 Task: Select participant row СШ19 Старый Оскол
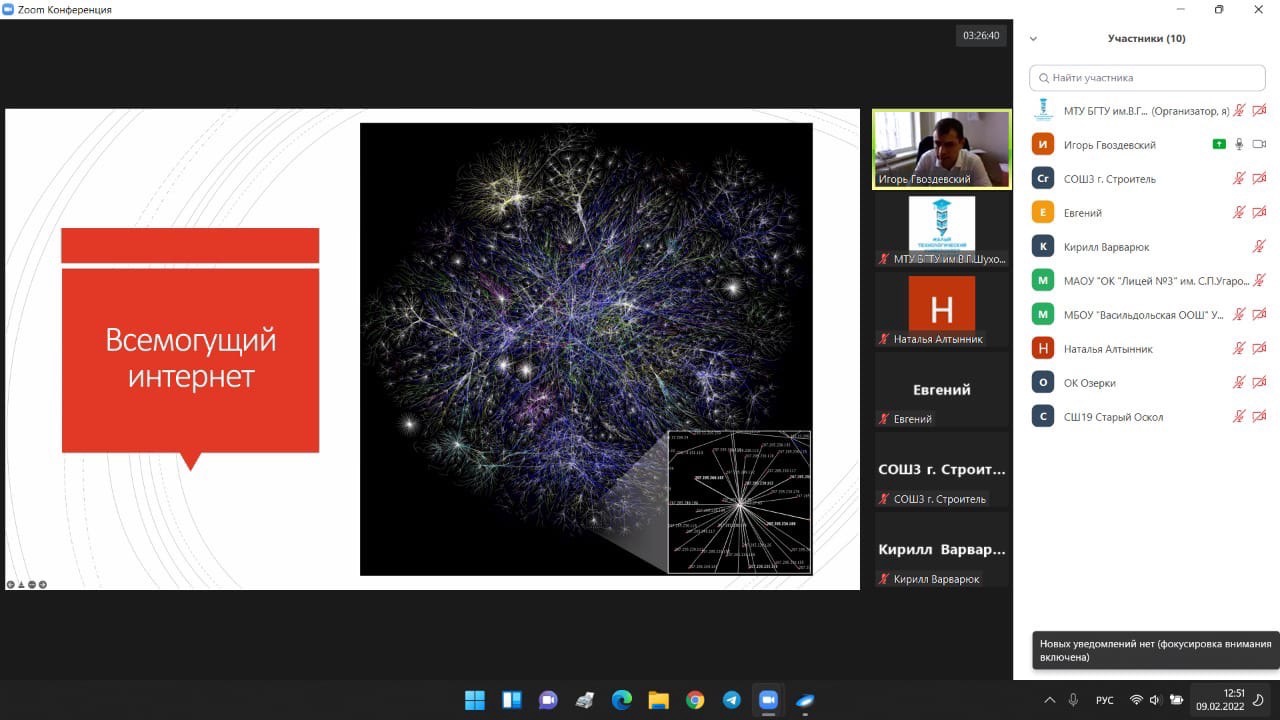tap(1147, 416)
